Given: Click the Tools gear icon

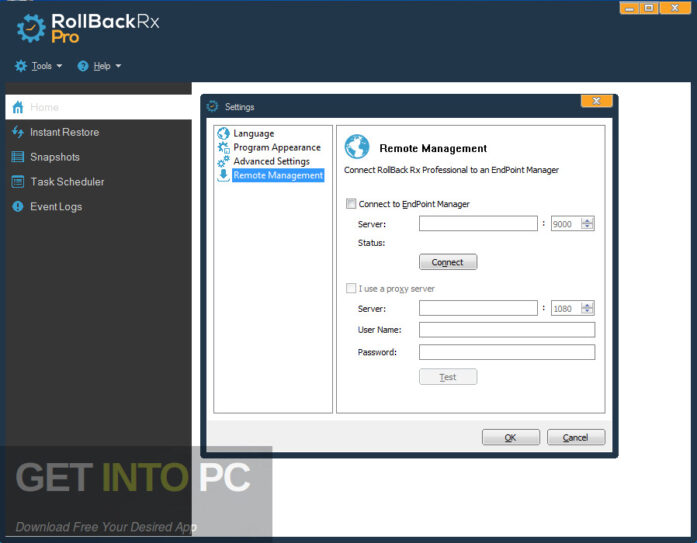Looking at the screenshot, I should [21, 66].
